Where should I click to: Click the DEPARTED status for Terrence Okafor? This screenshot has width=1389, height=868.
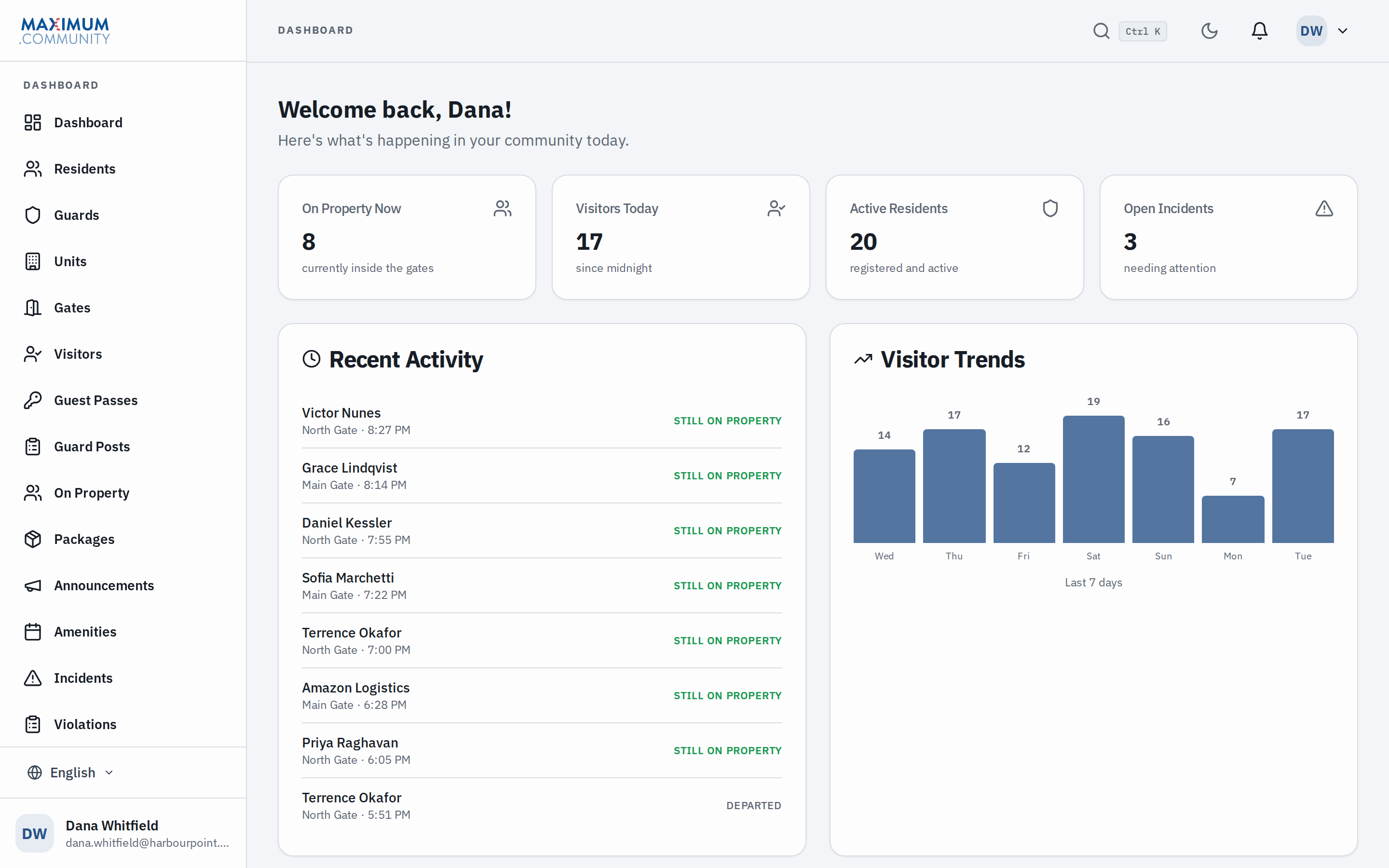coord(754,805)
